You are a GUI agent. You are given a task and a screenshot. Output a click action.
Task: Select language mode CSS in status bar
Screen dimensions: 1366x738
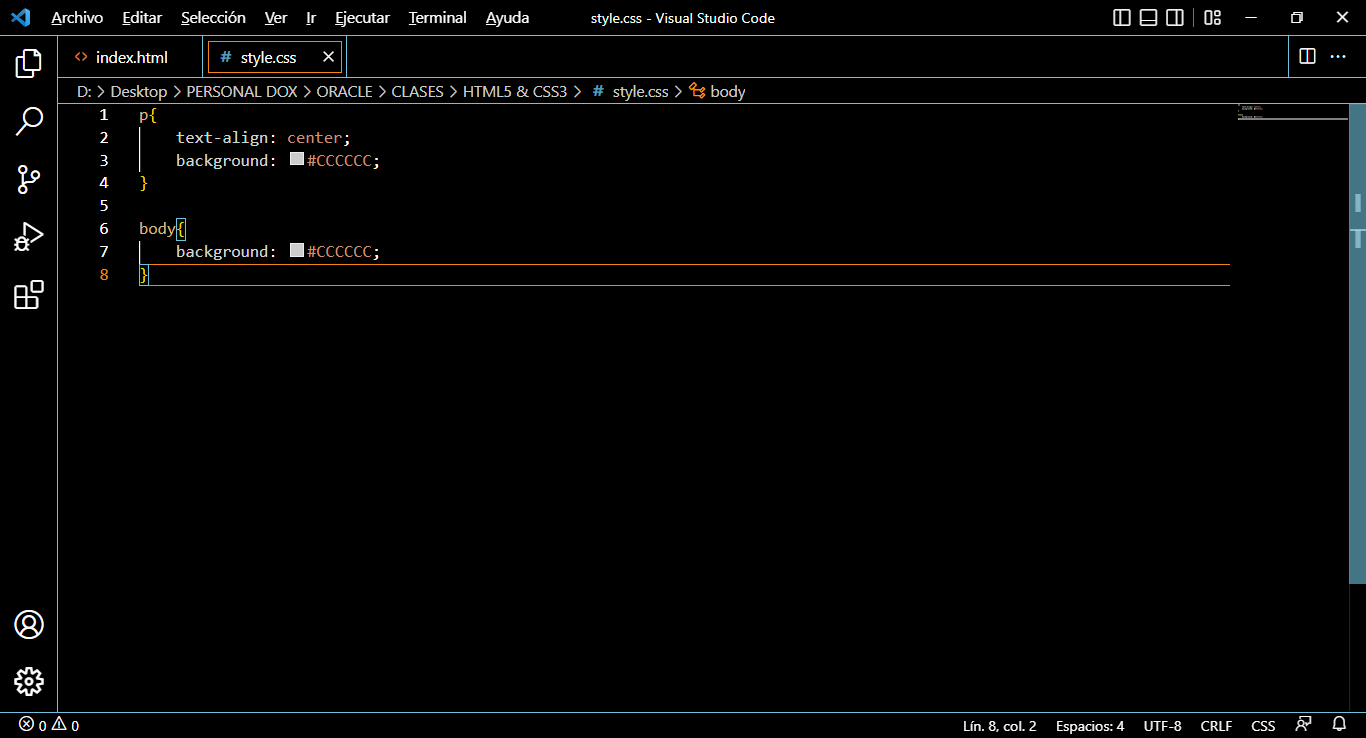pos(1263,726)
